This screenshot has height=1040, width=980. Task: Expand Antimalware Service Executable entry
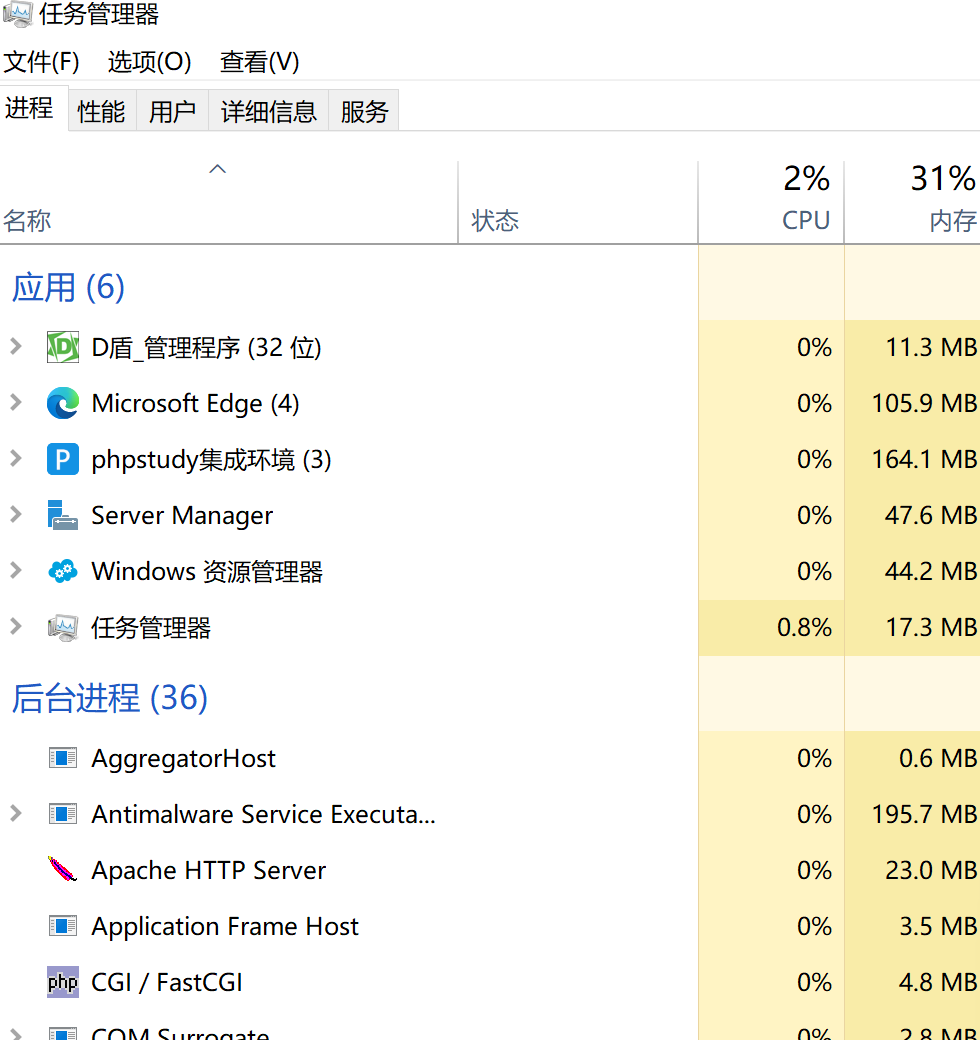(16, 813)
